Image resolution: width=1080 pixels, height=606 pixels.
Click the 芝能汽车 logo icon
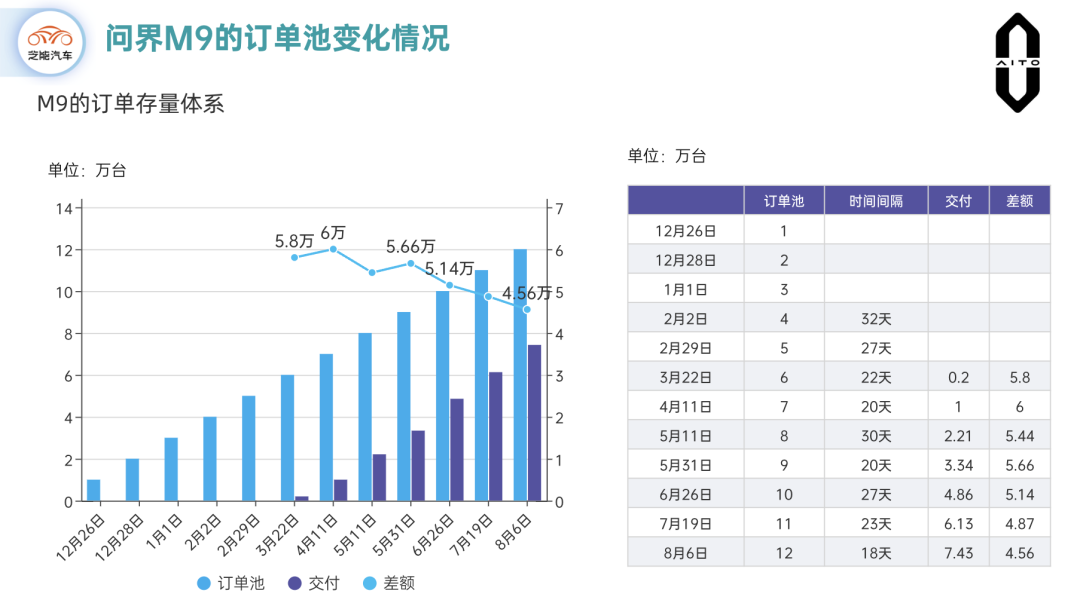[50, 43]
